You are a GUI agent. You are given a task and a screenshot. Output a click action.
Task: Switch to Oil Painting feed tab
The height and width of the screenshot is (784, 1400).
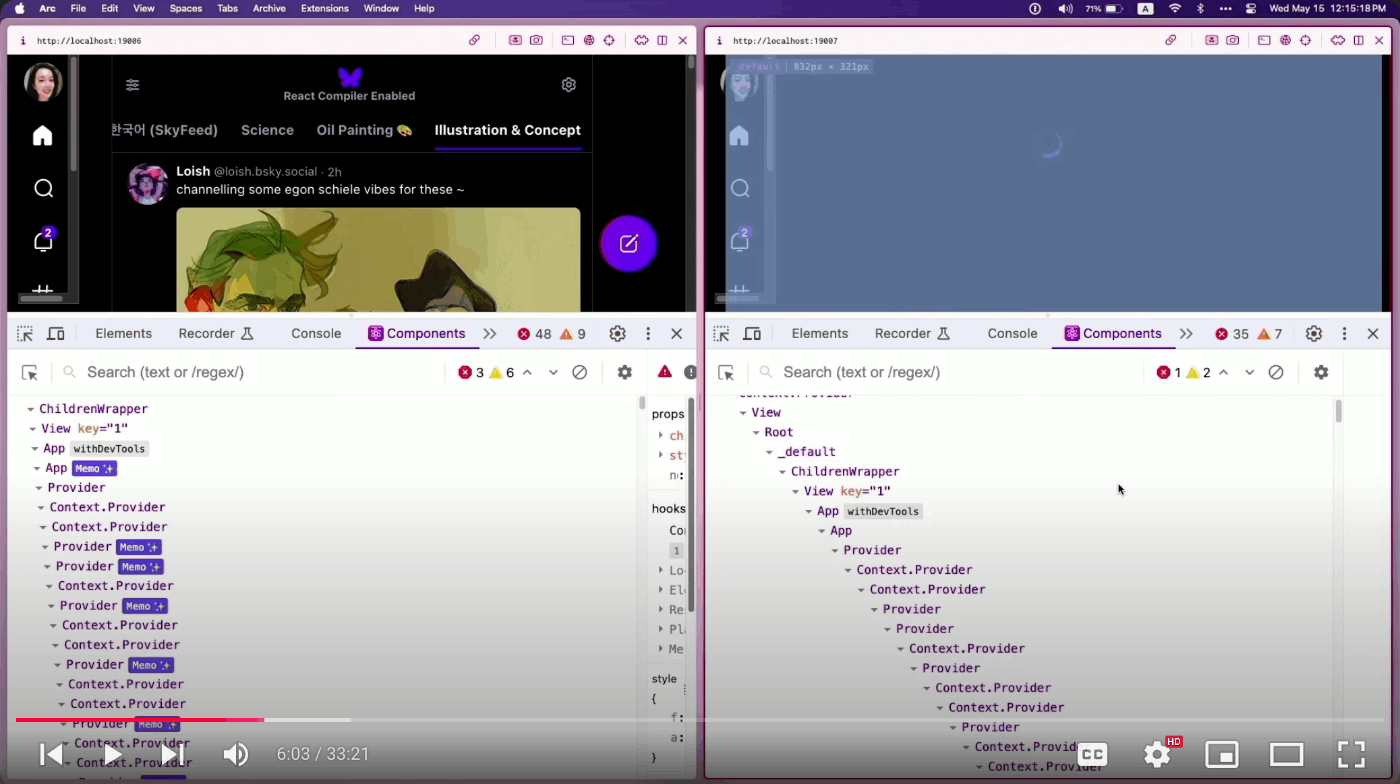(x=364, y=130)
